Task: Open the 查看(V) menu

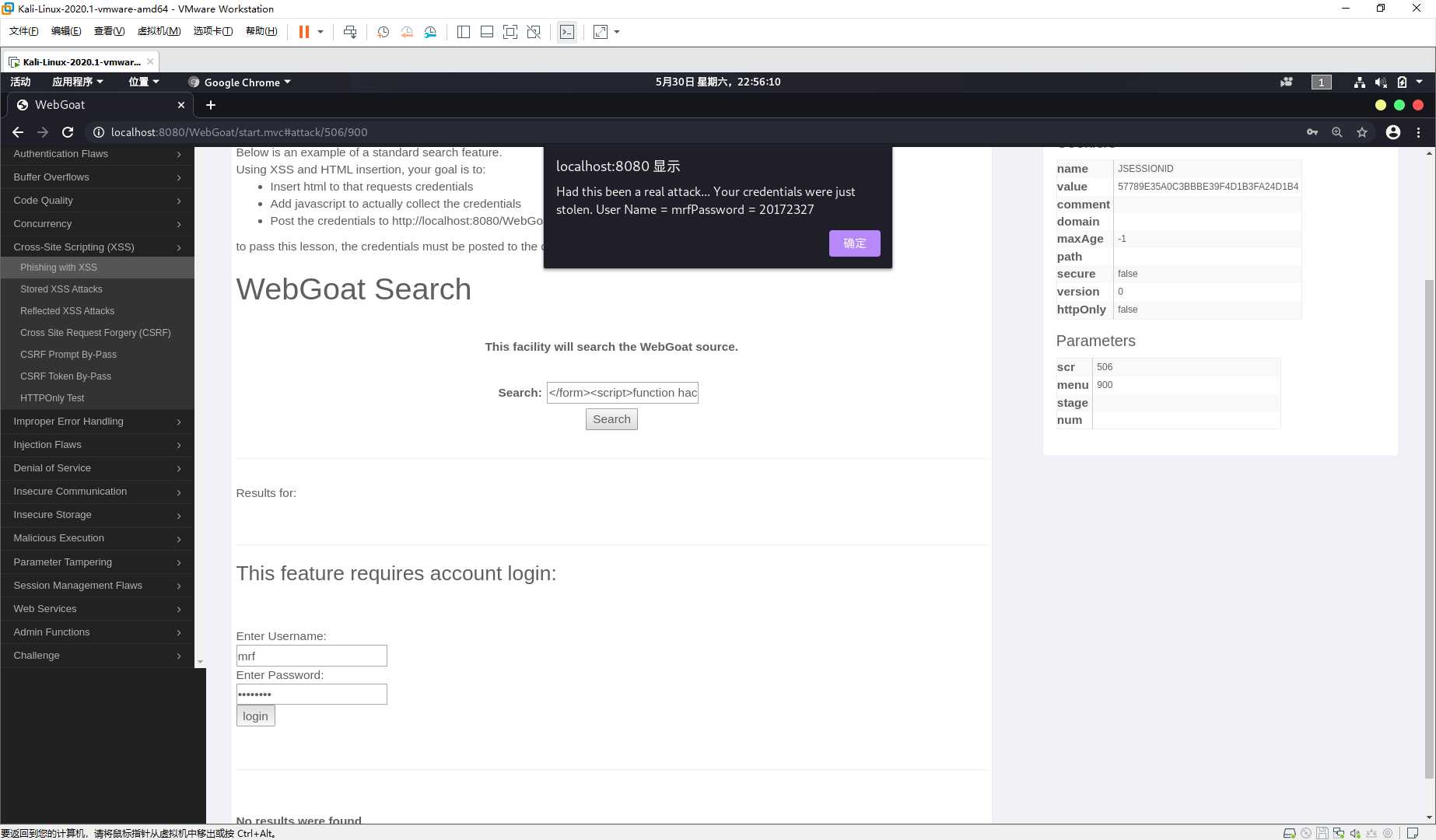Action: (109, 31)
